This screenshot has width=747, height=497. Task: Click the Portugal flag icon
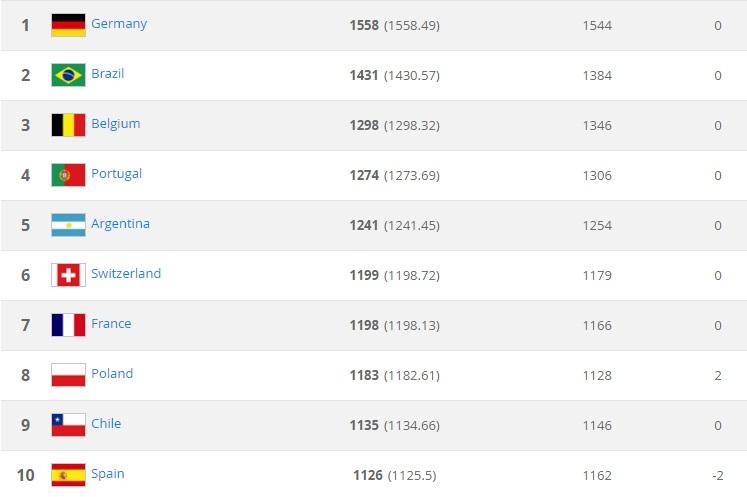tap(68, 175)
